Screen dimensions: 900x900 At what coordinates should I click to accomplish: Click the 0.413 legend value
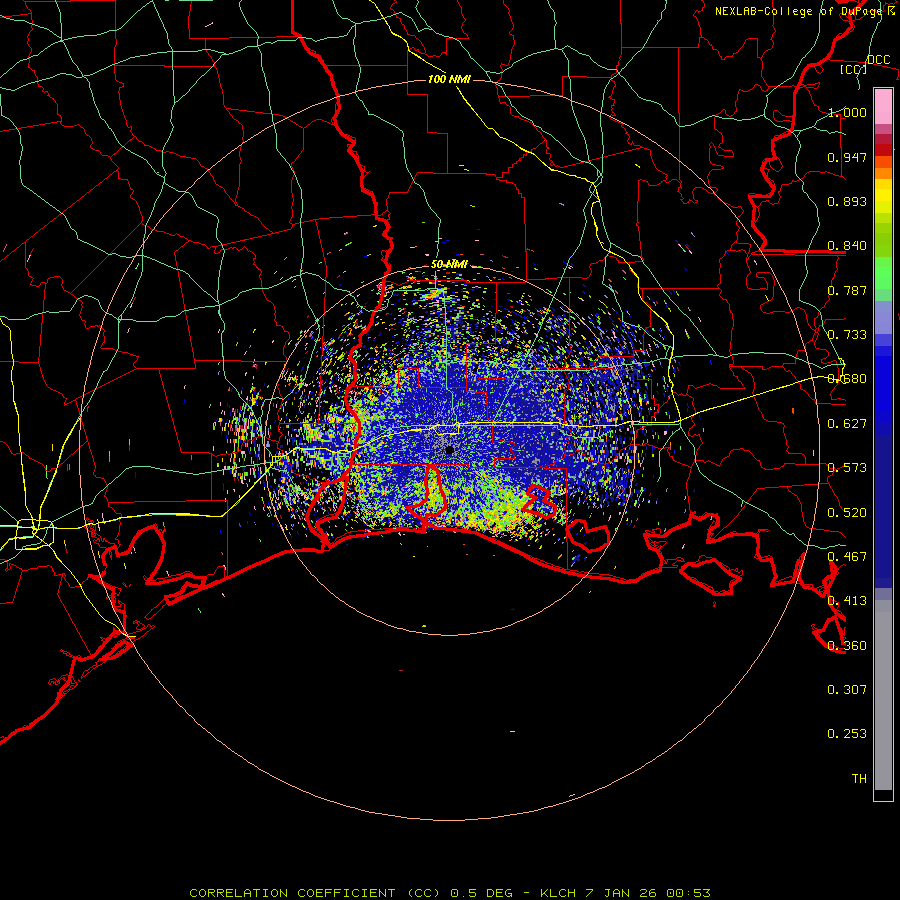click(847, 601)
